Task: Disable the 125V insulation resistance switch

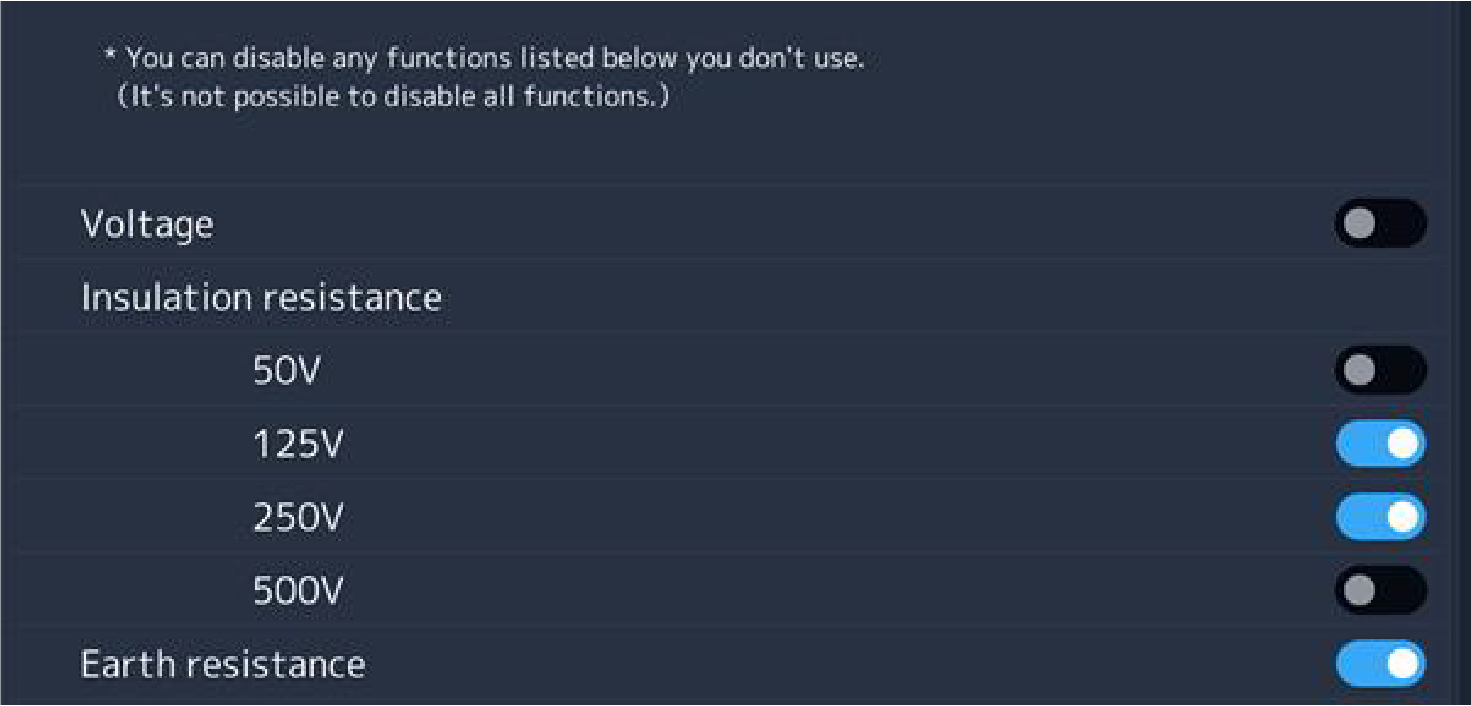Action: (x=1380, y=444)
